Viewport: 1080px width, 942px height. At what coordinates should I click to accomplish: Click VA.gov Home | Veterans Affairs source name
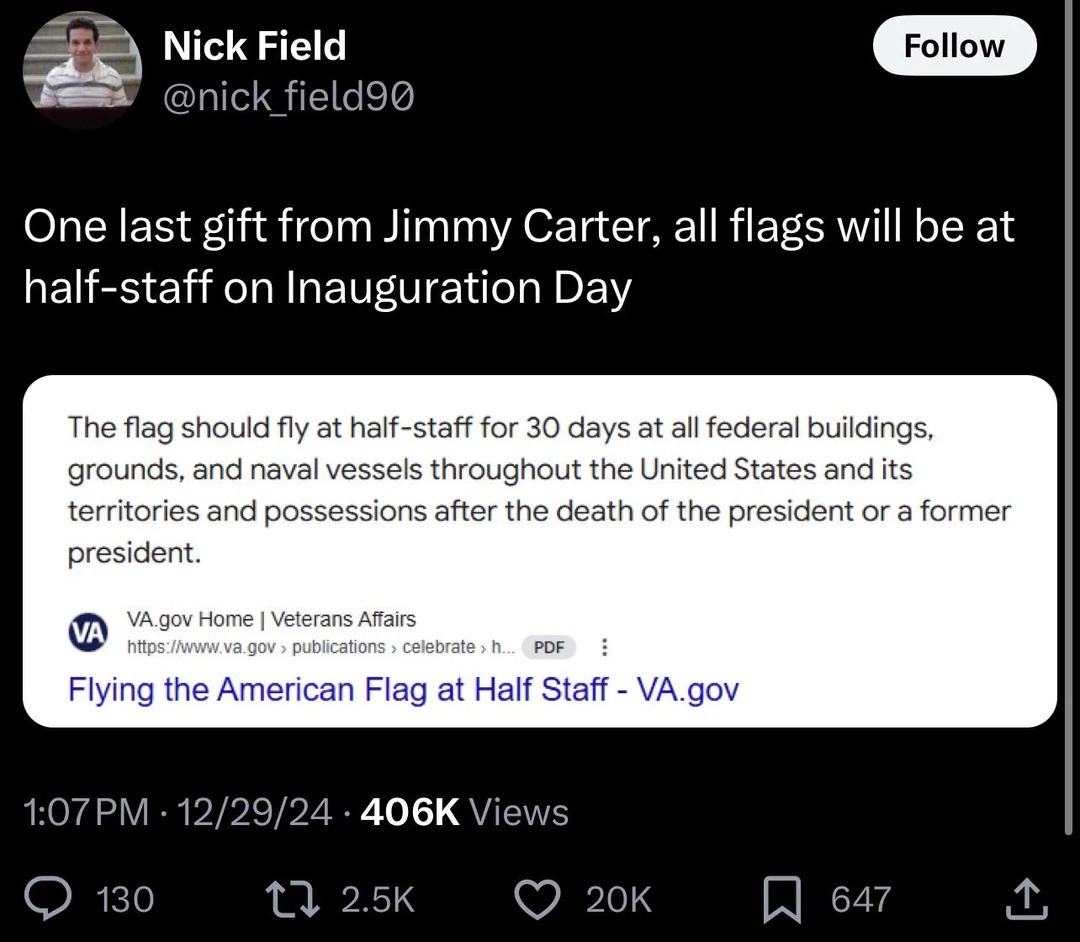271,619
